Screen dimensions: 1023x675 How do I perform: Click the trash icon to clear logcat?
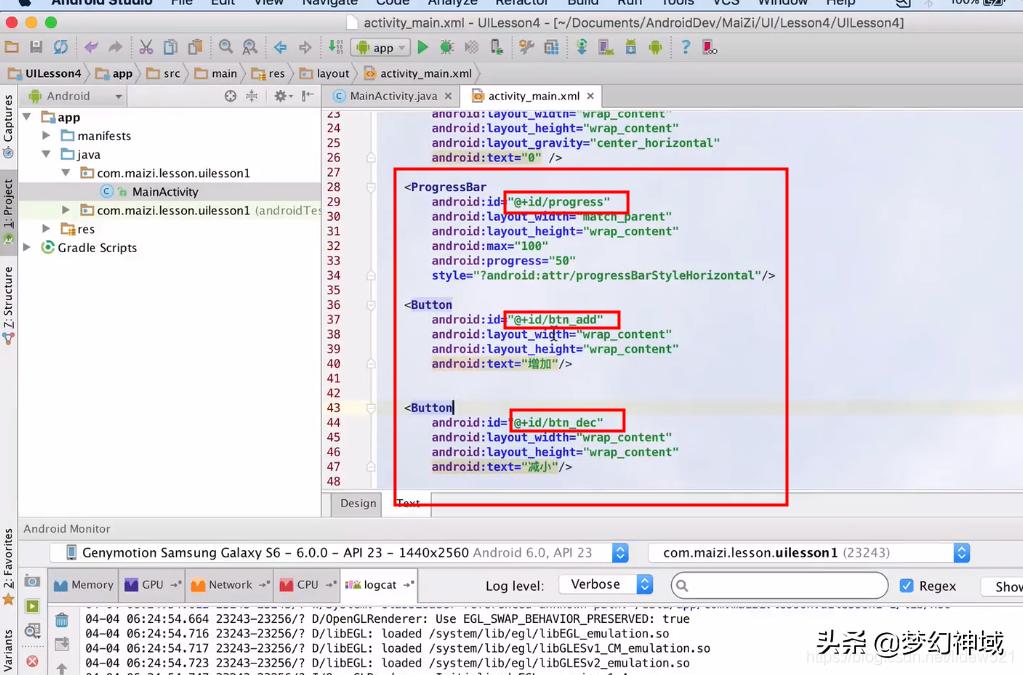[x=62, y=621]
